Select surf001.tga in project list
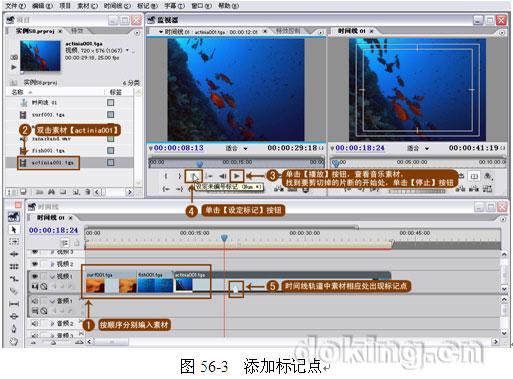The height and width of the screenshot is (379, 513). click(48, 115)
